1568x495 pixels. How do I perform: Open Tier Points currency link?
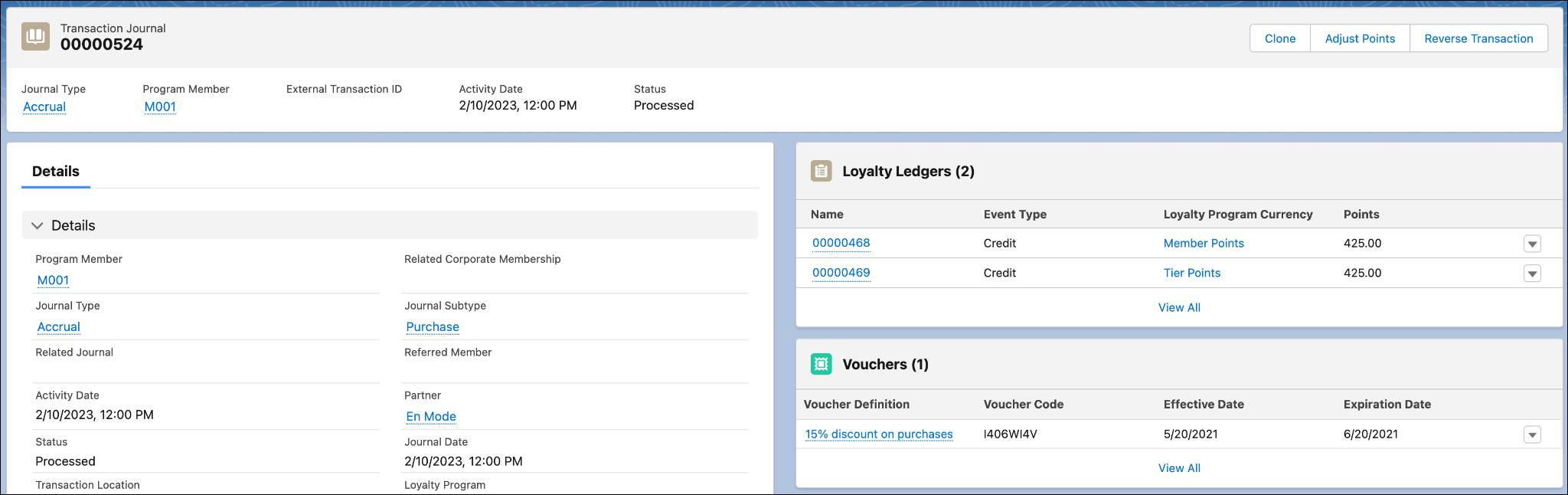(1192, 273)
